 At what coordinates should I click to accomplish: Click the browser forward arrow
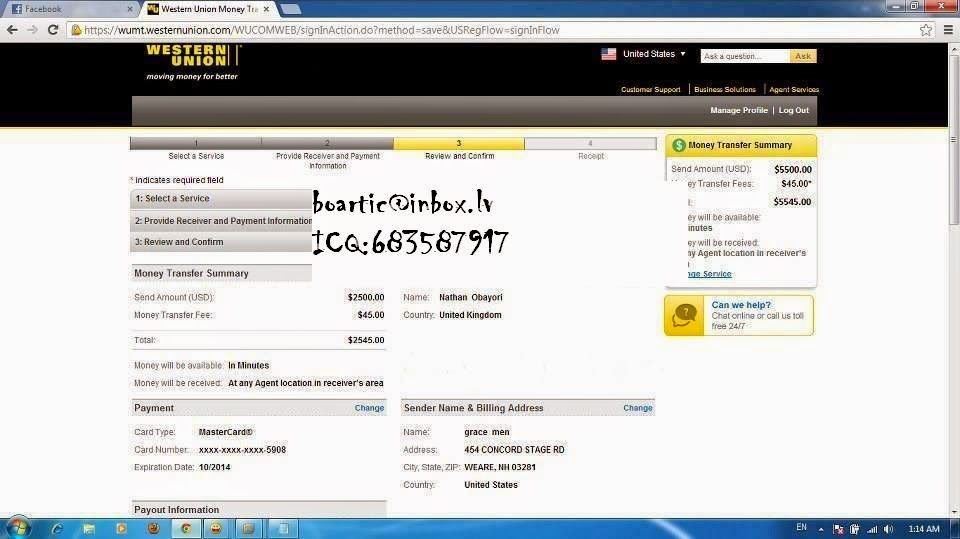[x=32, y=29]
